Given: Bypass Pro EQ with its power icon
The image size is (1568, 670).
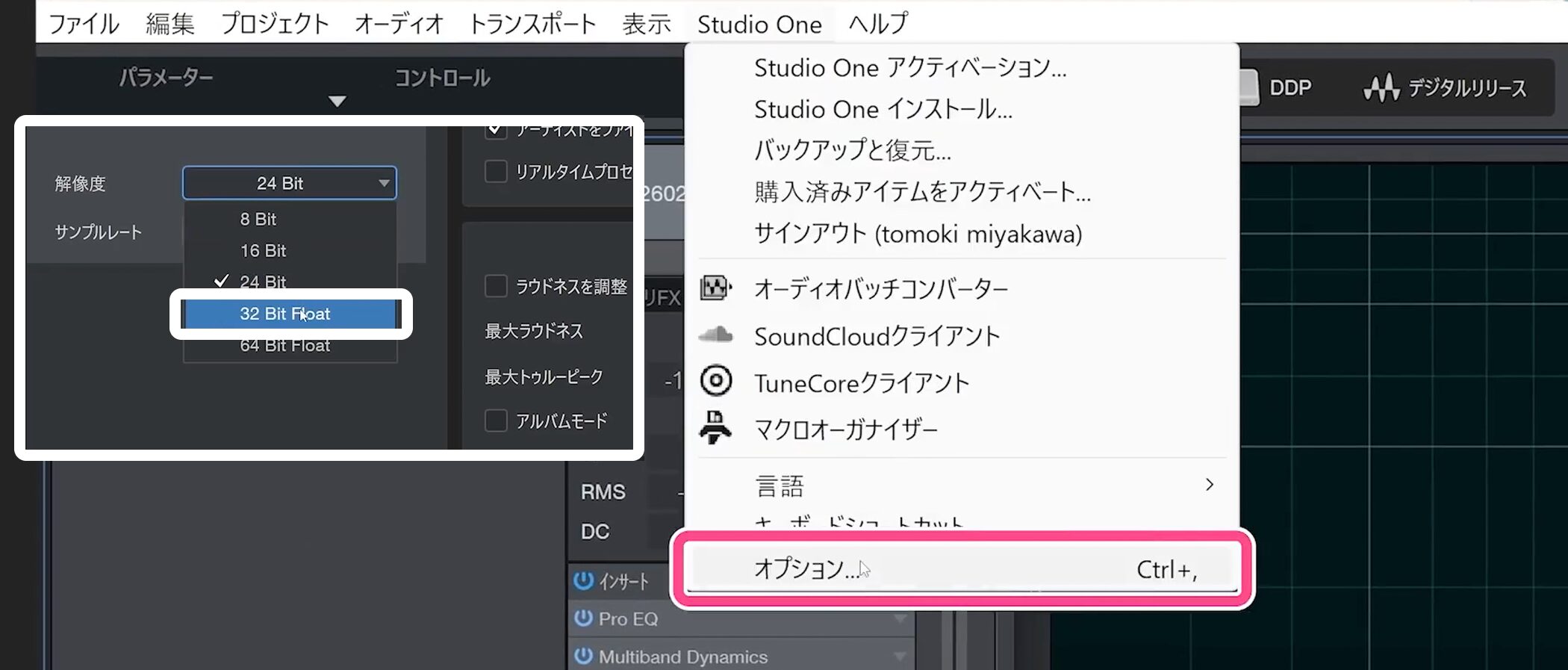Looking at the screenshot, I should [x=583, y=618].
